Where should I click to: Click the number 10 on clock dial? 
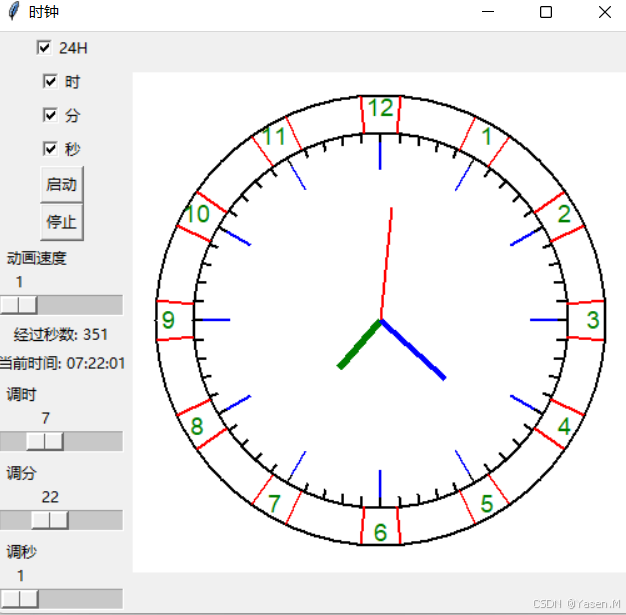197,214
